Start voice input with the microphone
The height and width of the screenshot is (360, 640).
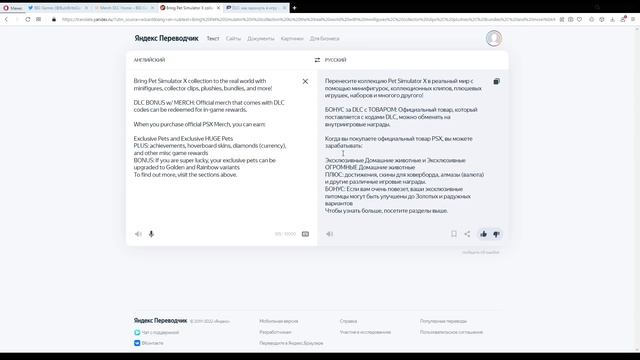[x=151, y=234]
